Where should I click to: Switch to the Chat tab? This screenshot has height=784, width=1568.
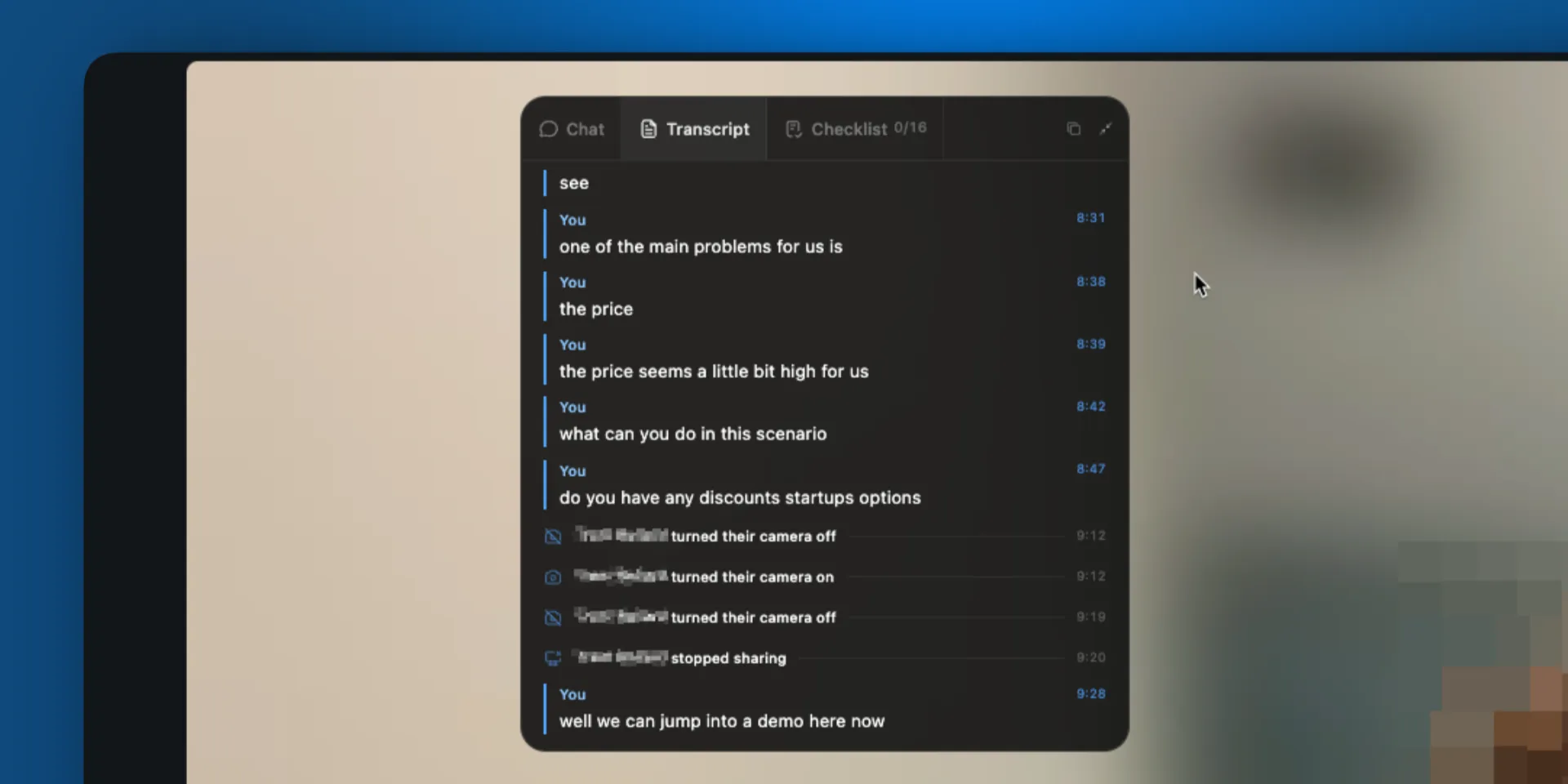[572, 129]
